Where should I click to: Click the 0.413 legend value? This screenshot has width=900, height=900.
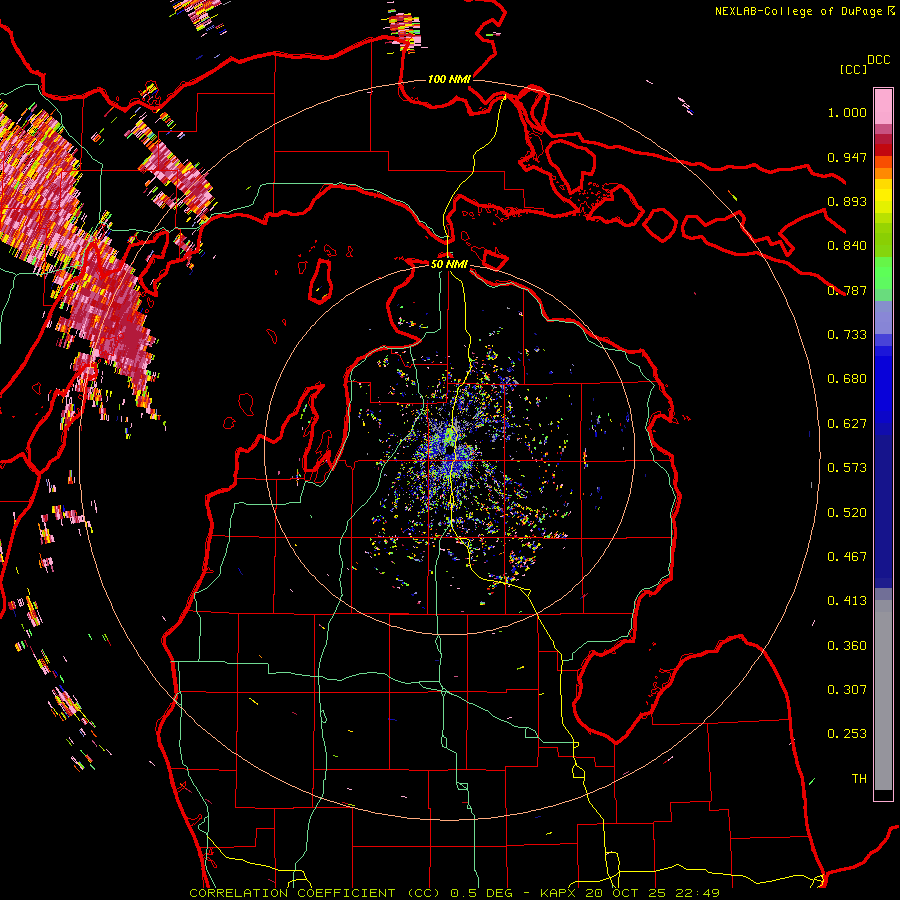[847, 601]
